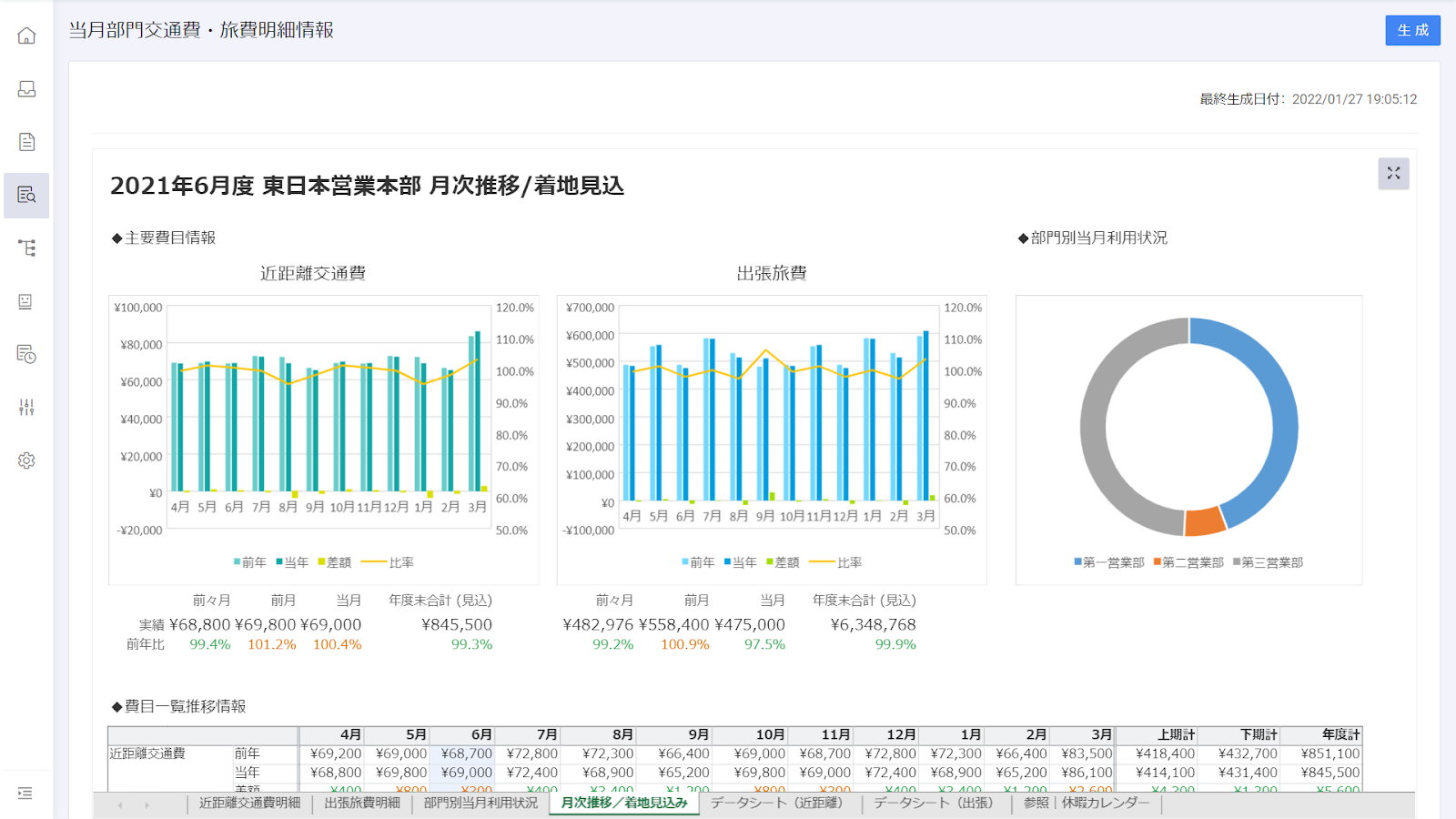This screenshot has width=1456, height=819.
Task: Expand the sidebar menu using bottom icon
Action: (25, 794)
